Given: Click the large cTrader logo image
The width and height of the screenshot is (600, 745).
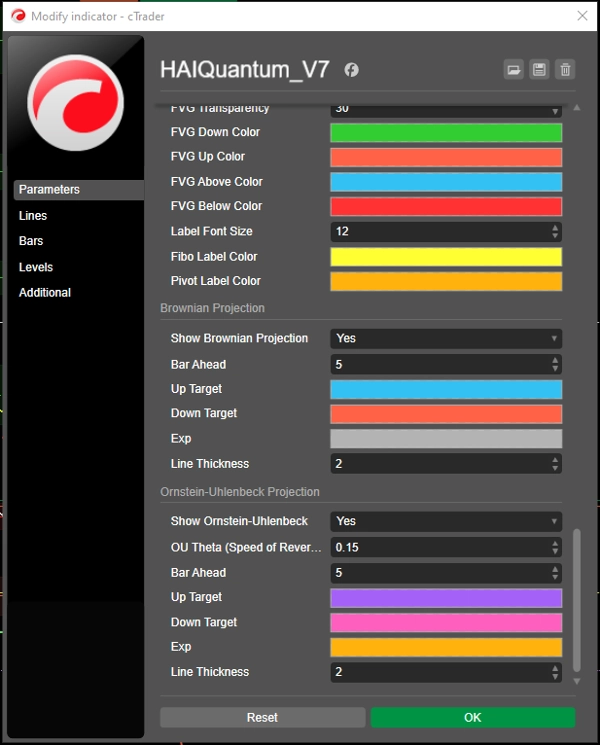Looking at the screenshot, I should 76,102.
